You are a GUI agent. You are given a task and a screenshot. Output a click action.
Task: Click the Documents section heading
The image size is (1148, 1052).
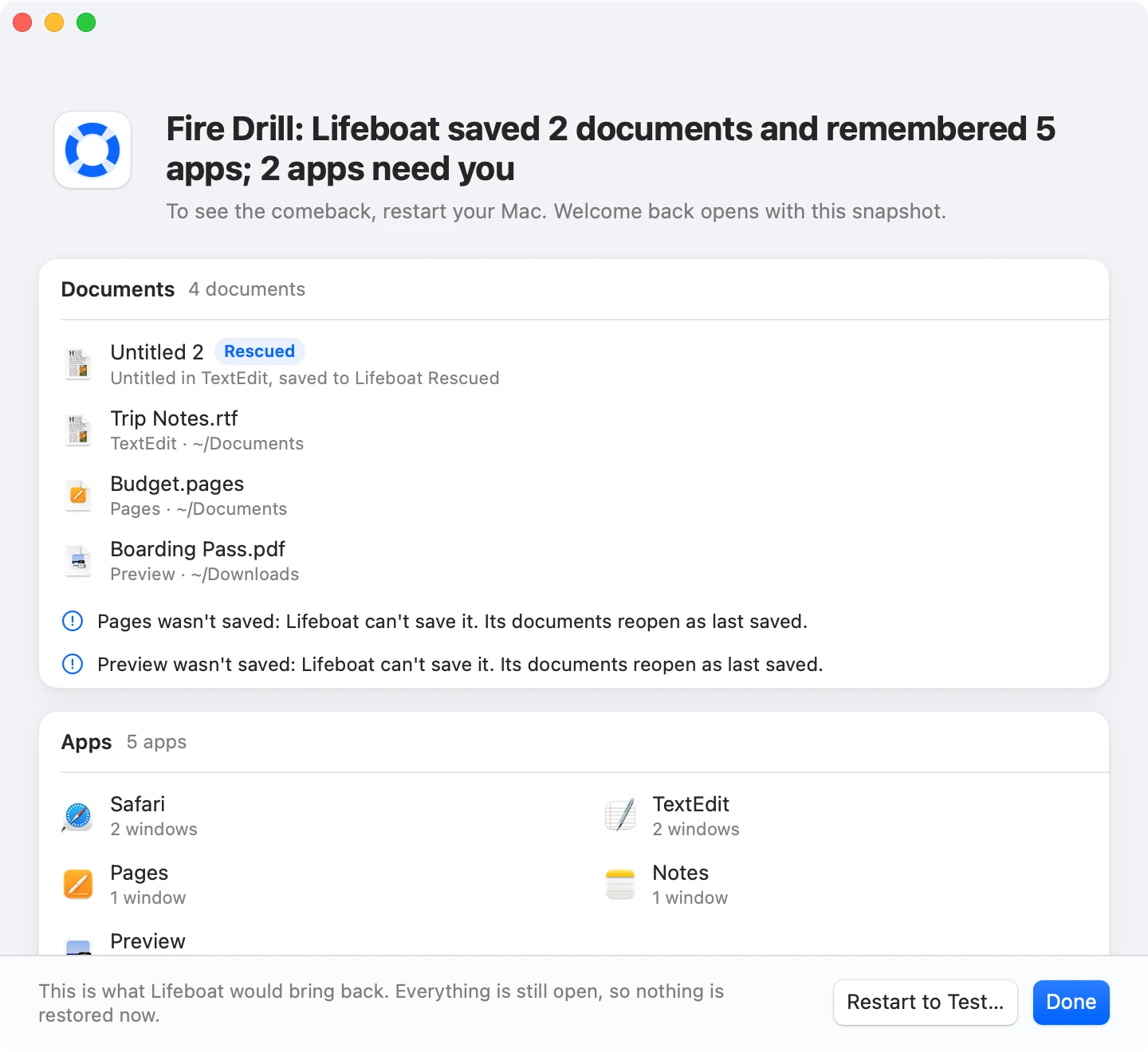118,289
